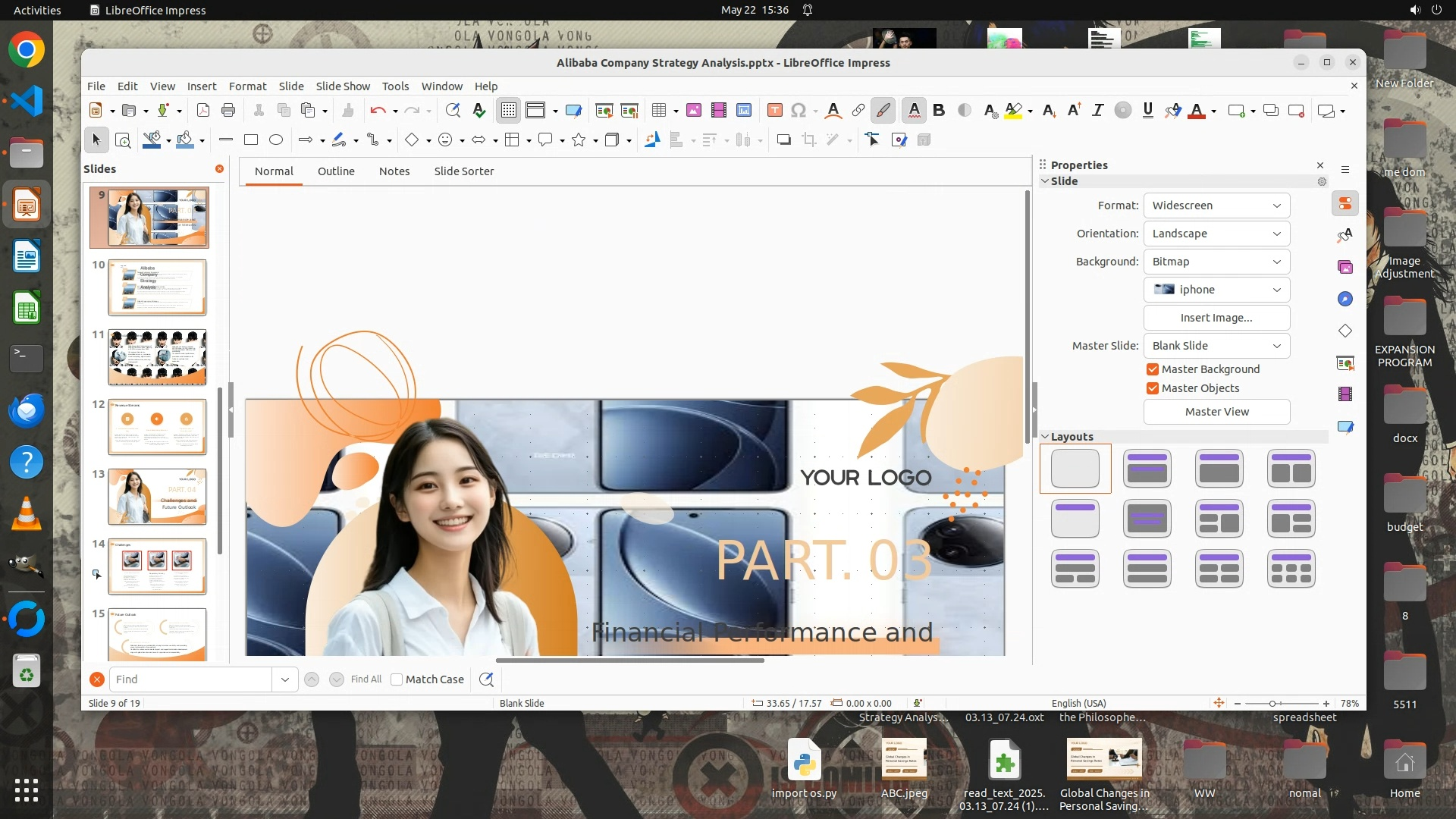
Task: Open the Background dropdown showing Bitmap
Action: pyautogui.click(x=1216, y=262)
